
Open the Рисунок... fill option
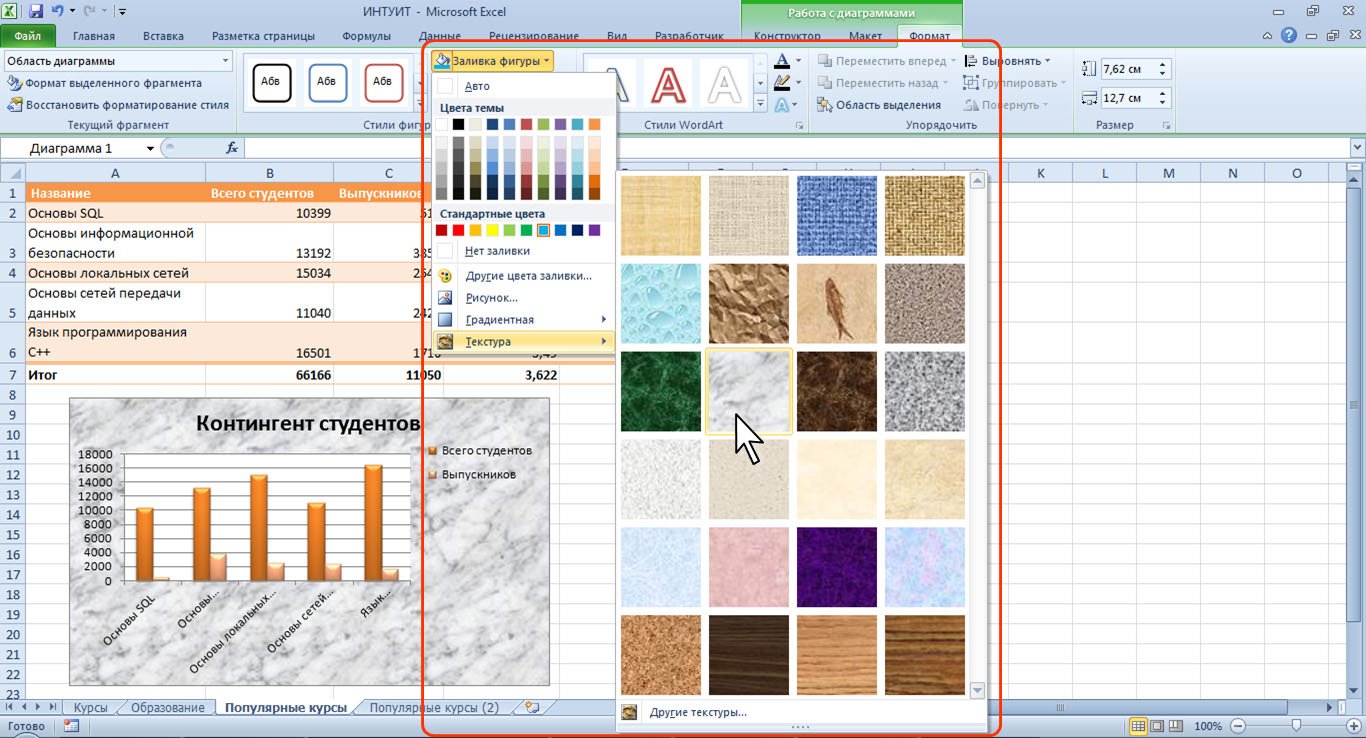point(491,298)
